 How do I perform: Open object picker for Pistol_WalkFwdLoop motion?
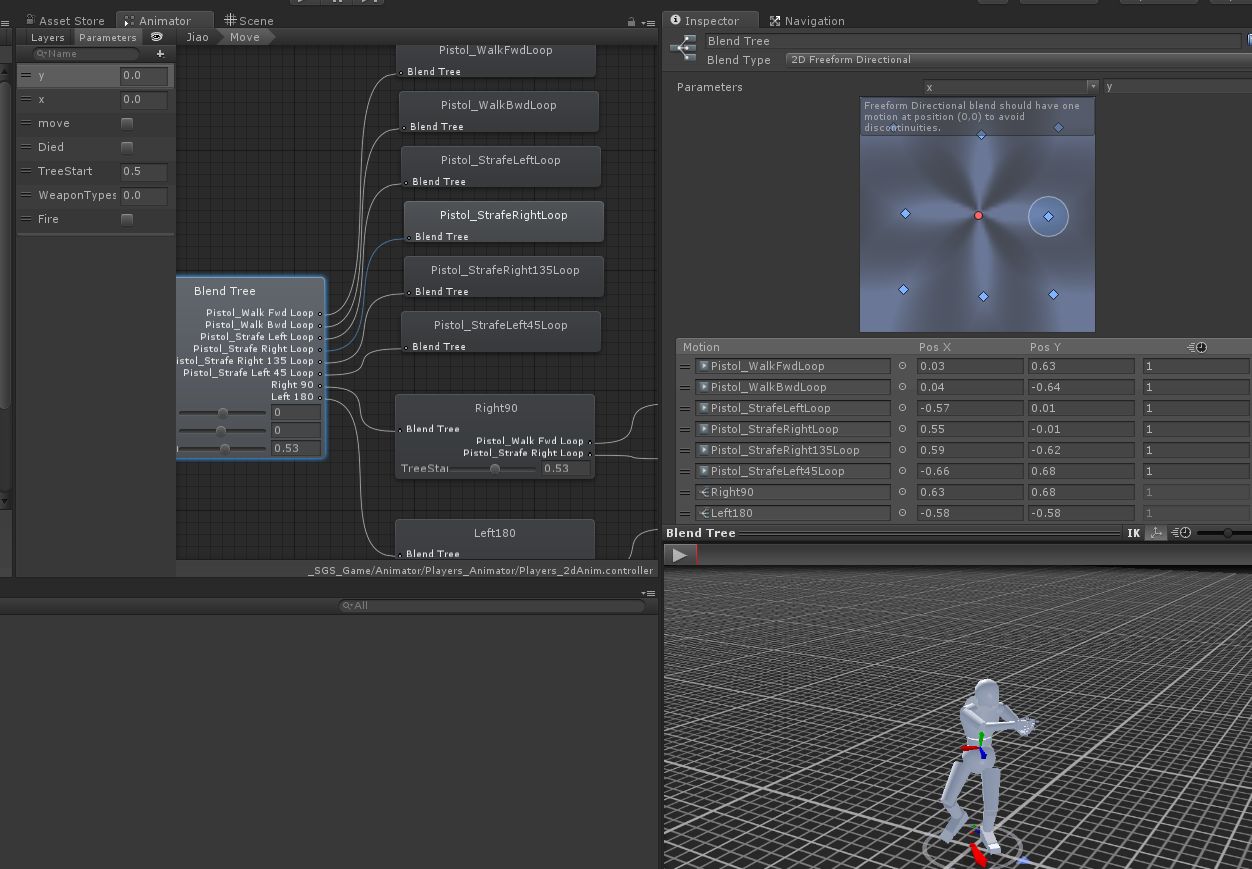(x=902, y=366)
